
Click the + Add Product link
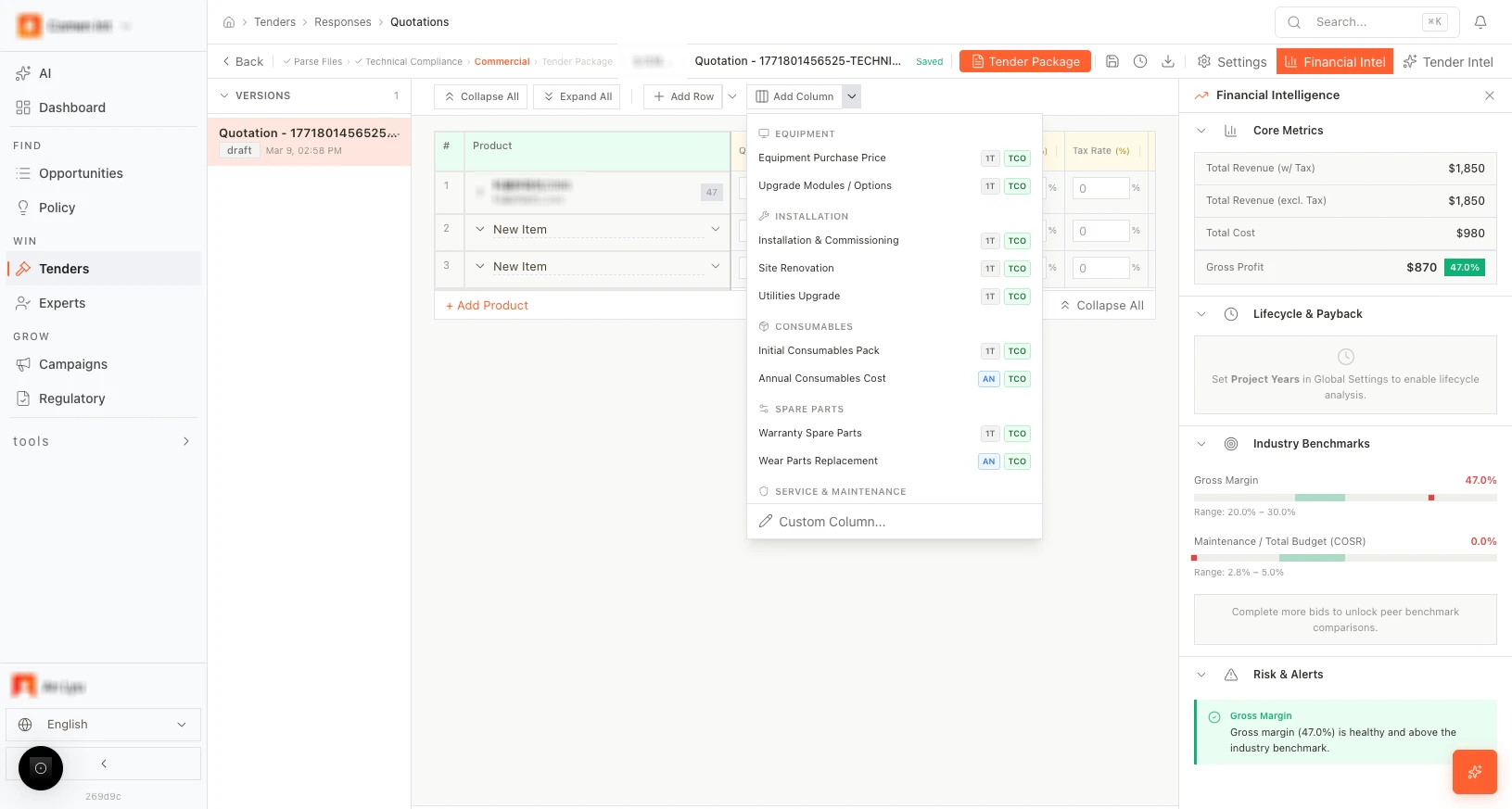tap(487, 306)
